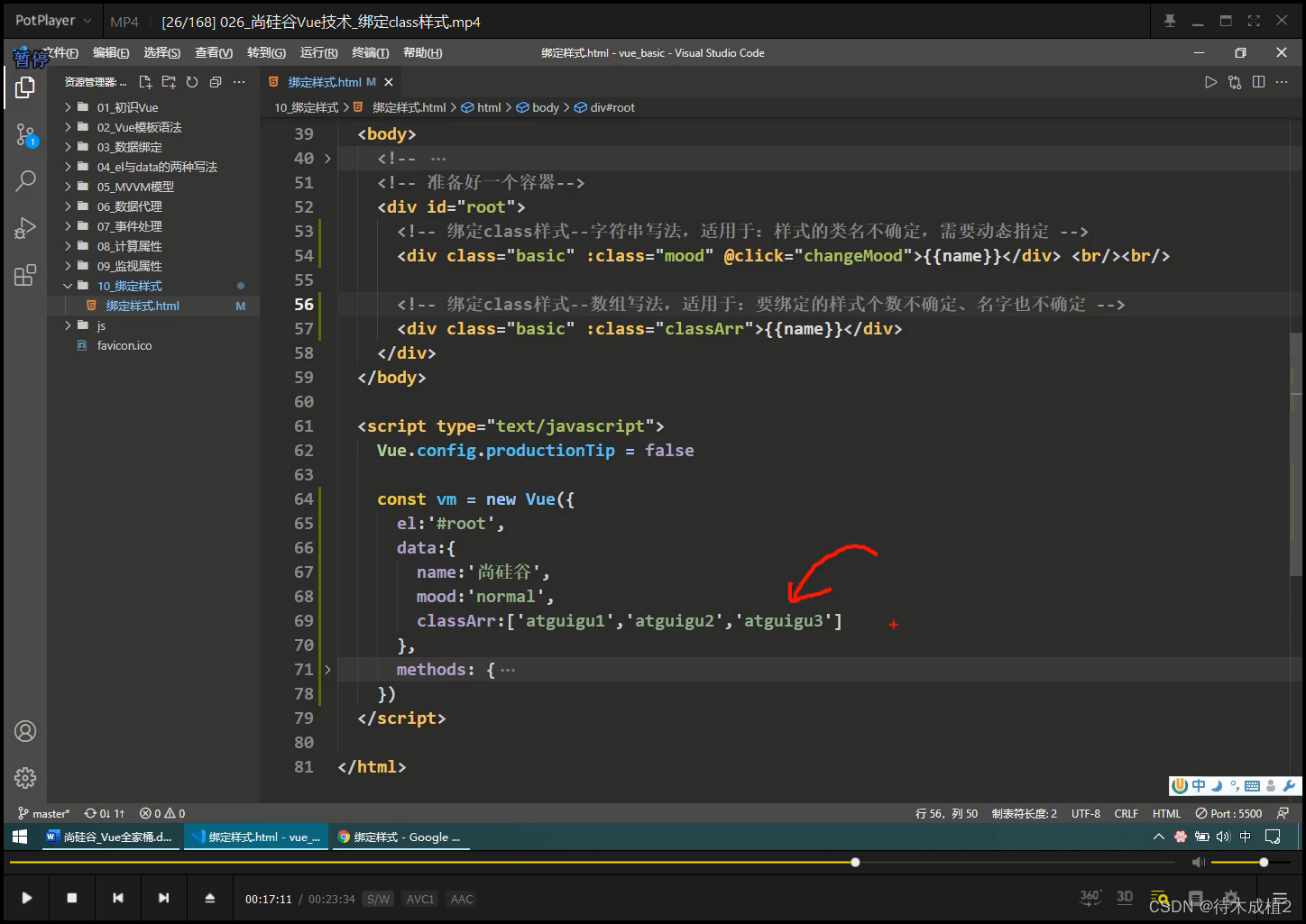The height and width of the screenshot is (924, 1306).
Task: Open the Search view in activity bar
Action: tap(25, 180)
